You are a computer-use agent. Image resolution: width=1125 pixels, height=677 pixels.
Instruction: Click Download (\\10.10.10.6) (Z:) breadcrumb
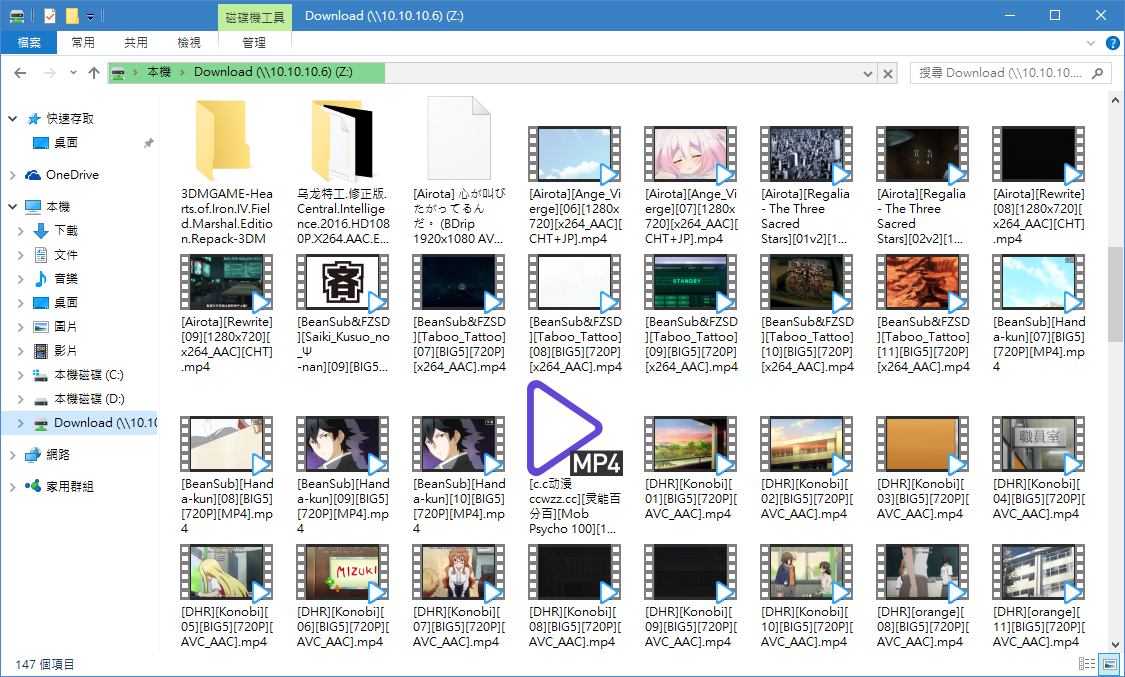pos(273,72)
